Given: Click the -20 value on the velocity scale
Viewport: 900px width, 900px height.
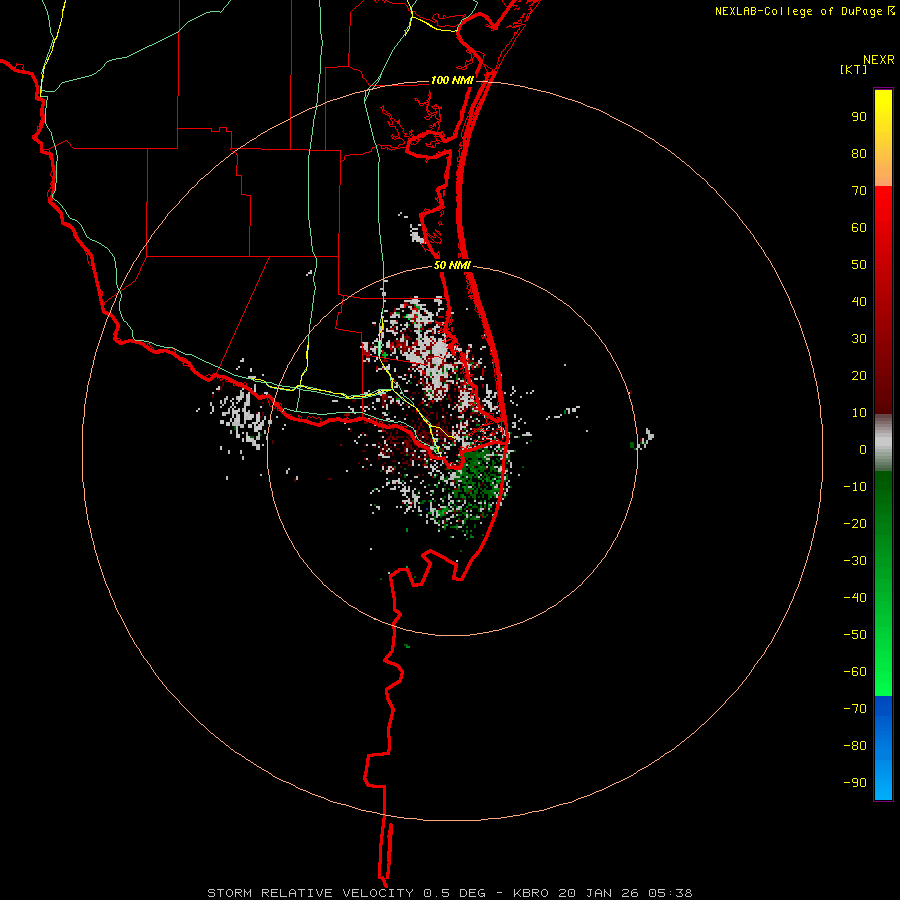Looking at the screenshot, I should coord(855,523).
